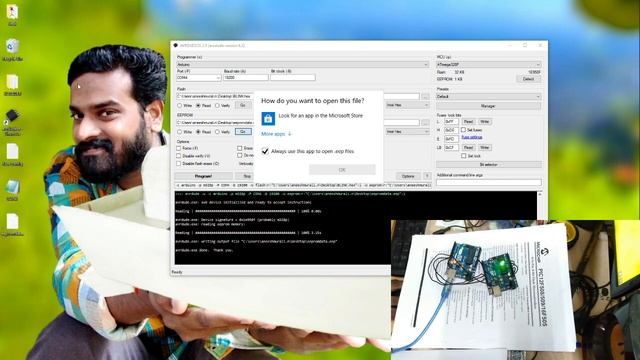
Task: Select the Verify radio button under Flash
Action: coord(217,106)
